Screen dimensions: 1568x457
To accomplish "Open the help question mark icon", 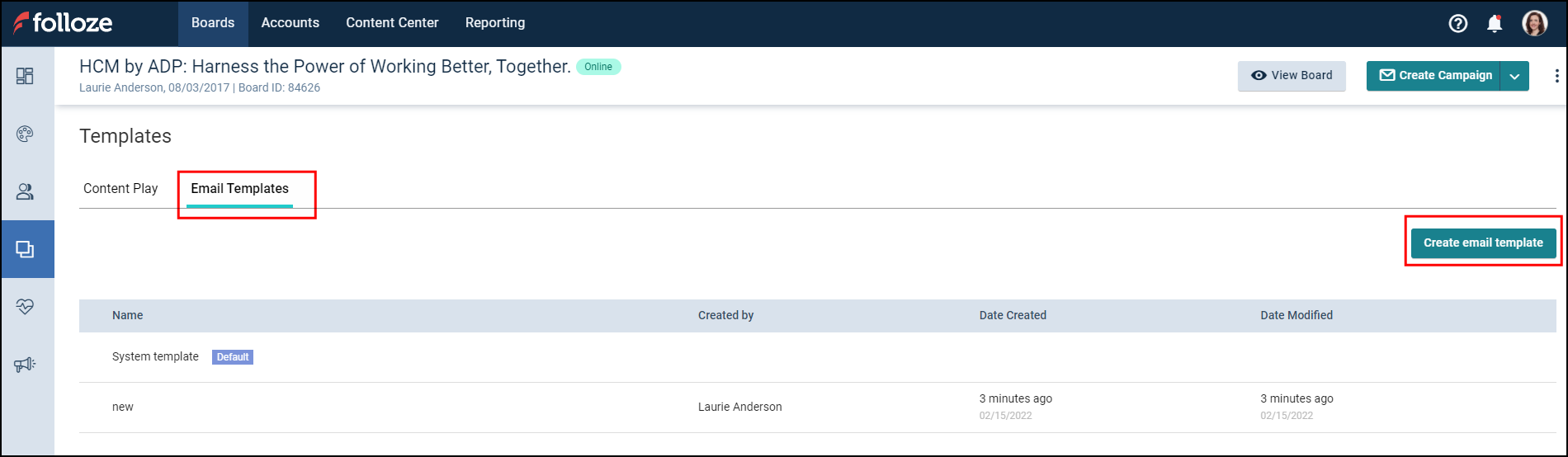I will [1458, 23].
